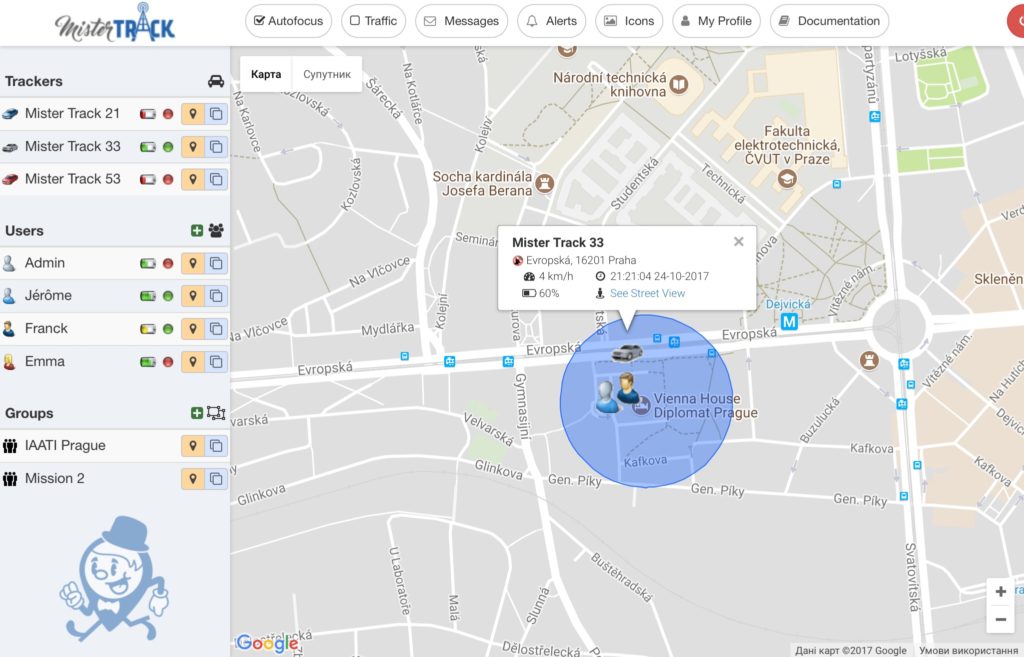This screenshot has height=657, width=1024.
Task: Locate Mister Track 21 with its pin icon
Action: tap(193, 114)
